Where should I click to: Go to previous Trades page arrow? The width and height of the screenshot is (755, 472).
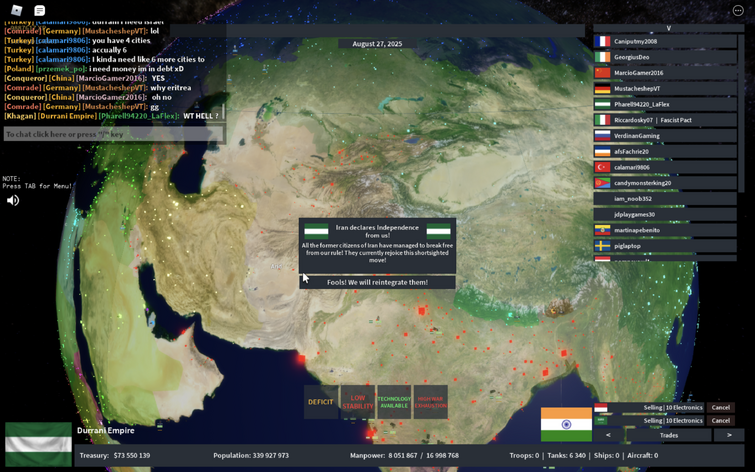(x=608, y=435)
